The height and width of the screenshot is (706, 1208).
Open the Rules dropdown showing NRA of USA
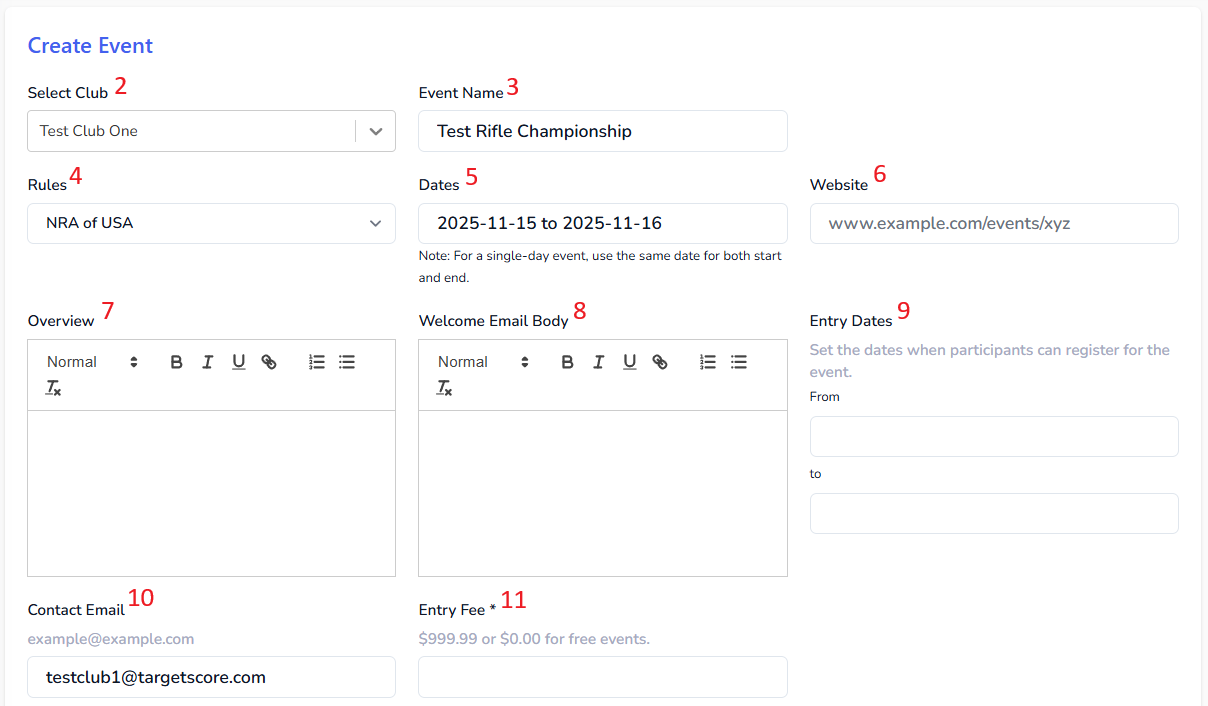coord(211,223)
